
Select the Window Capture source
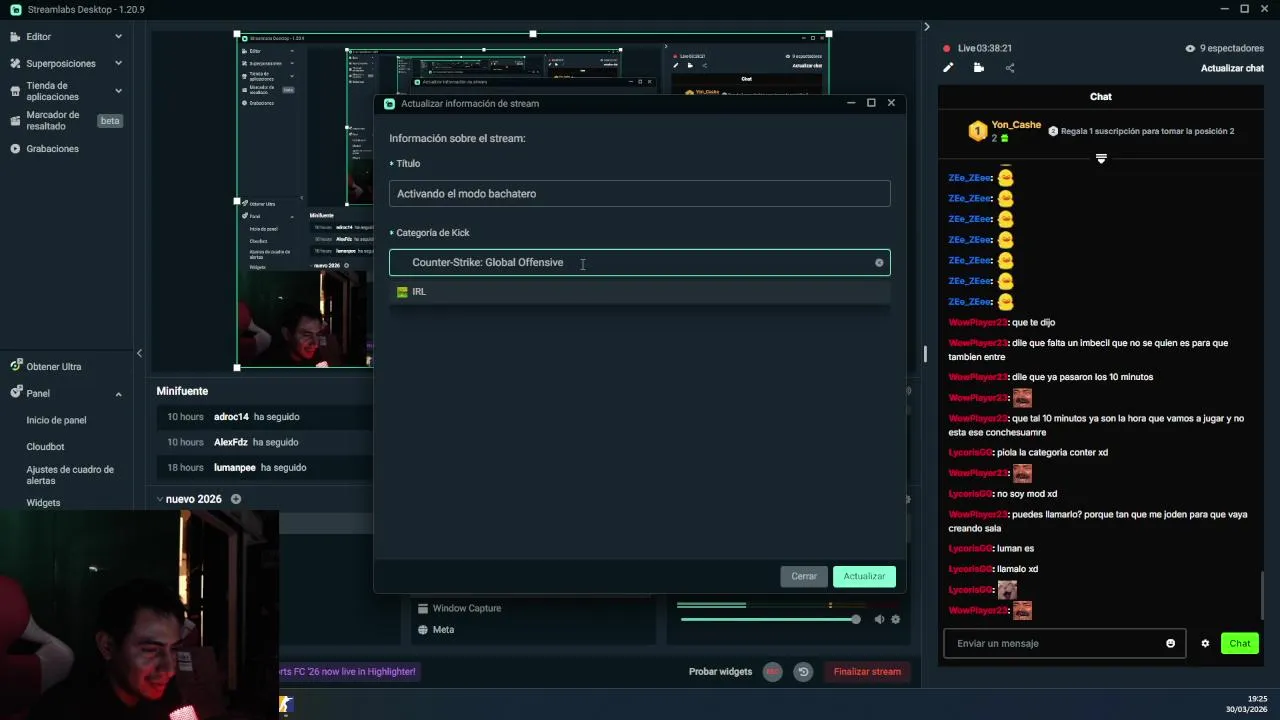pos(466,608)
